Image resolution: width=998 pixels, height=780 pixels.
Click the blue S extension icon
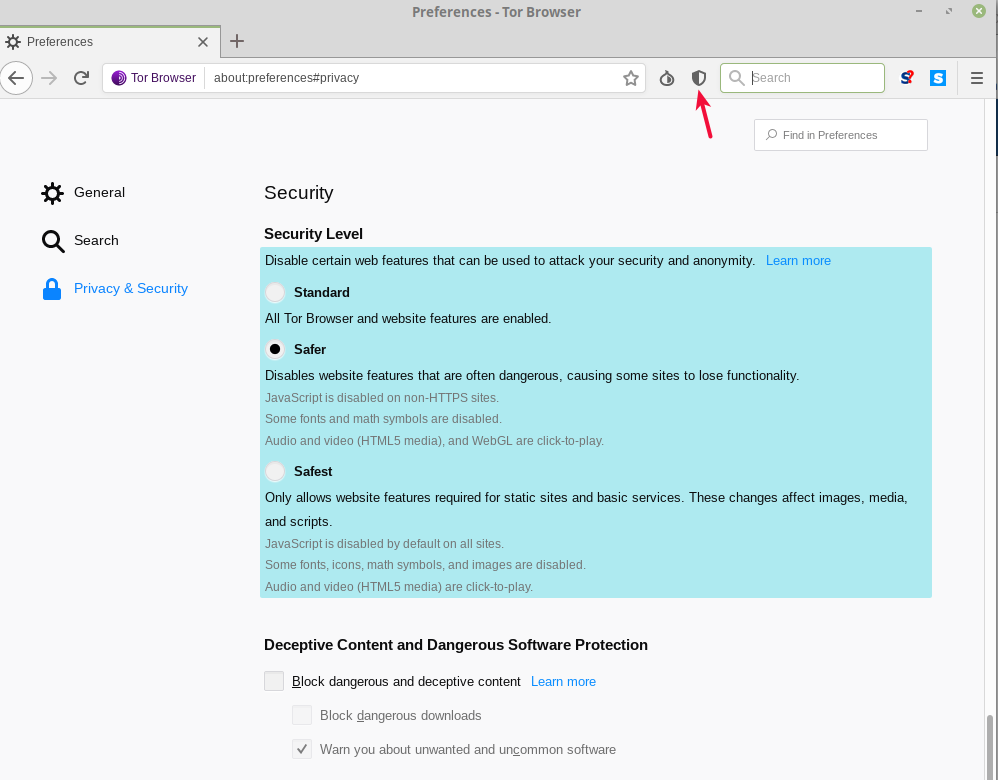tap(938, 78)
